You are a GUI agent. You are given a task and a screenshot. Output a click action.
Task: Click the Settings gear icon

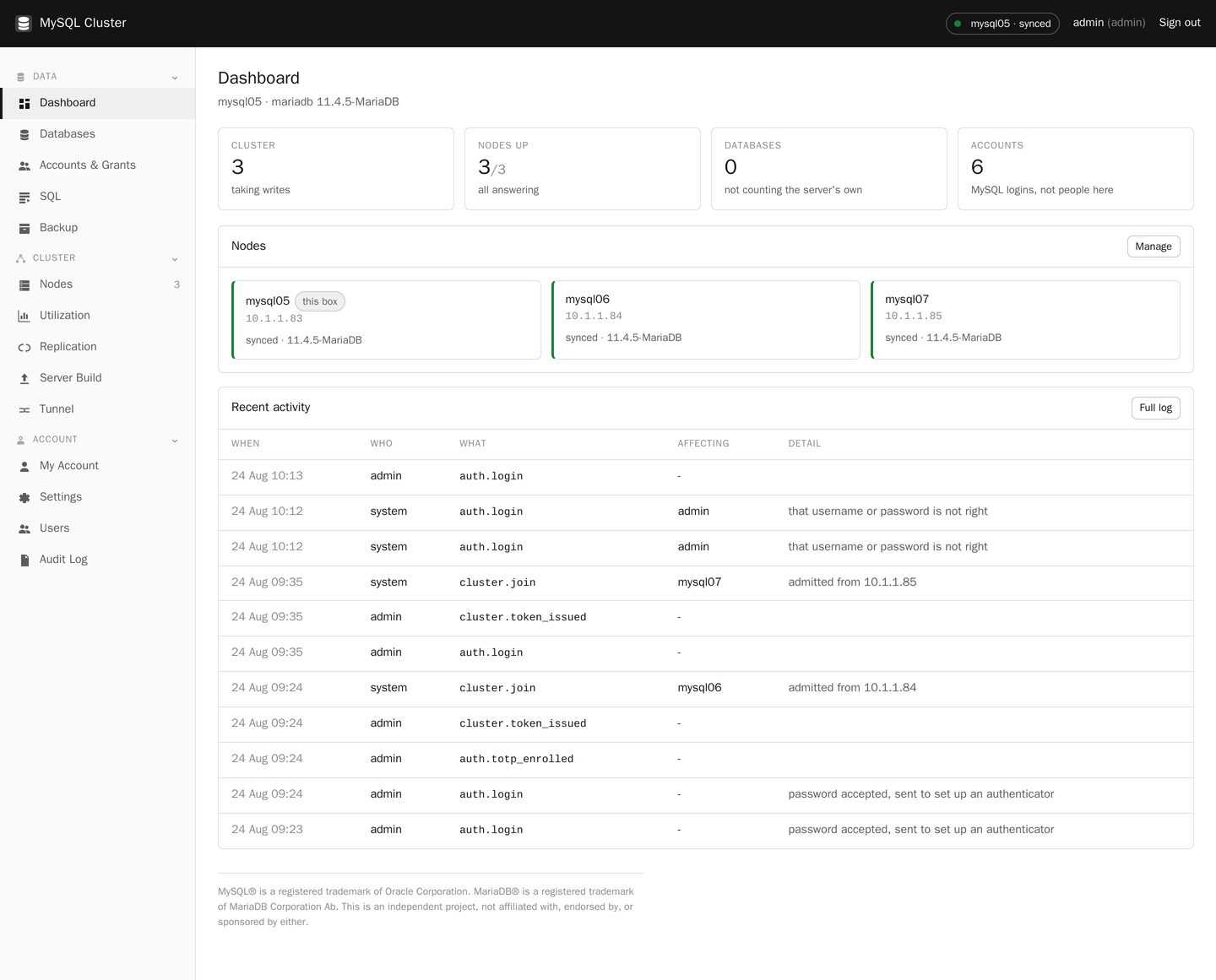(24, 497)
